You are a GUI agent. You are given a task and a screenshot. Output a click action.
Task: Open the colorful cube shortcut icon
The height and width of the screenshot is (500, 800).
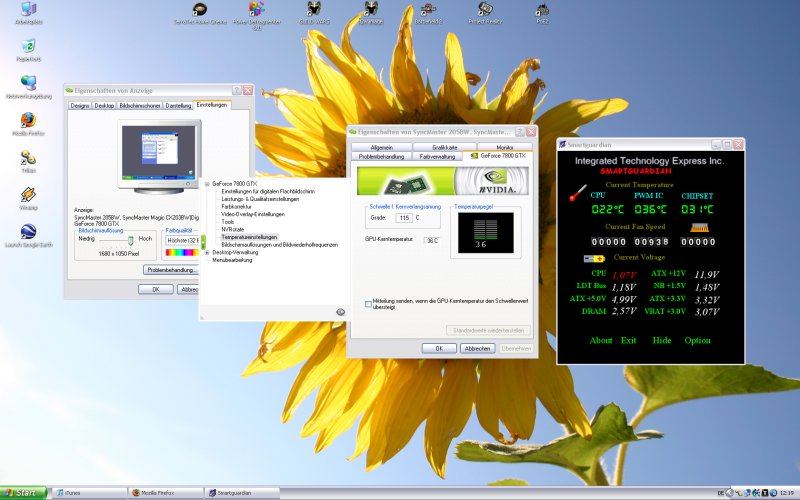pyautogui.click(x=257, y=9)
